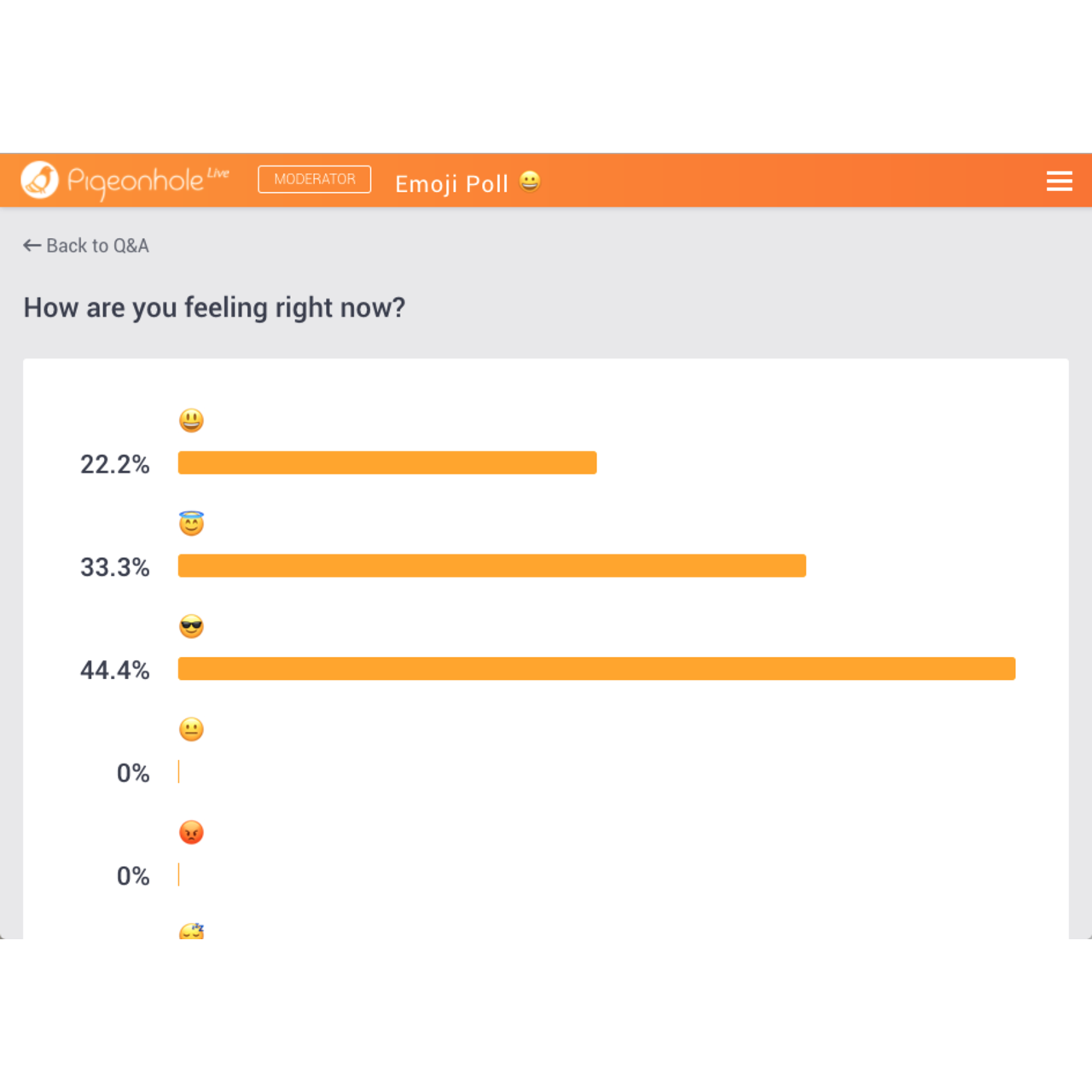Click the emoji beside the Emoji Poll title

[529, 182]
